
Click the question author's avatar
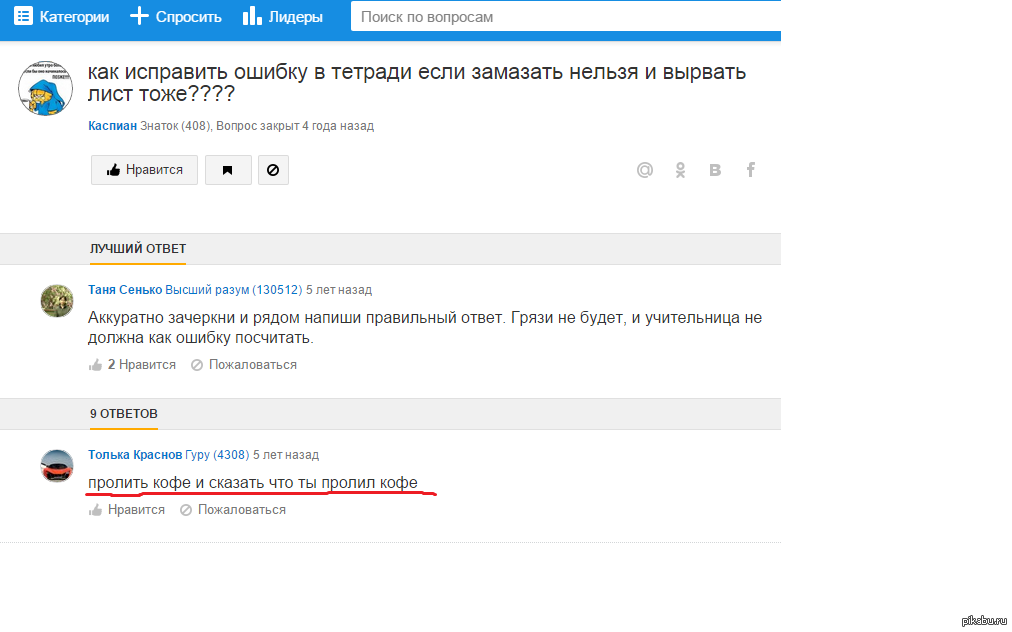click(45, 88)
